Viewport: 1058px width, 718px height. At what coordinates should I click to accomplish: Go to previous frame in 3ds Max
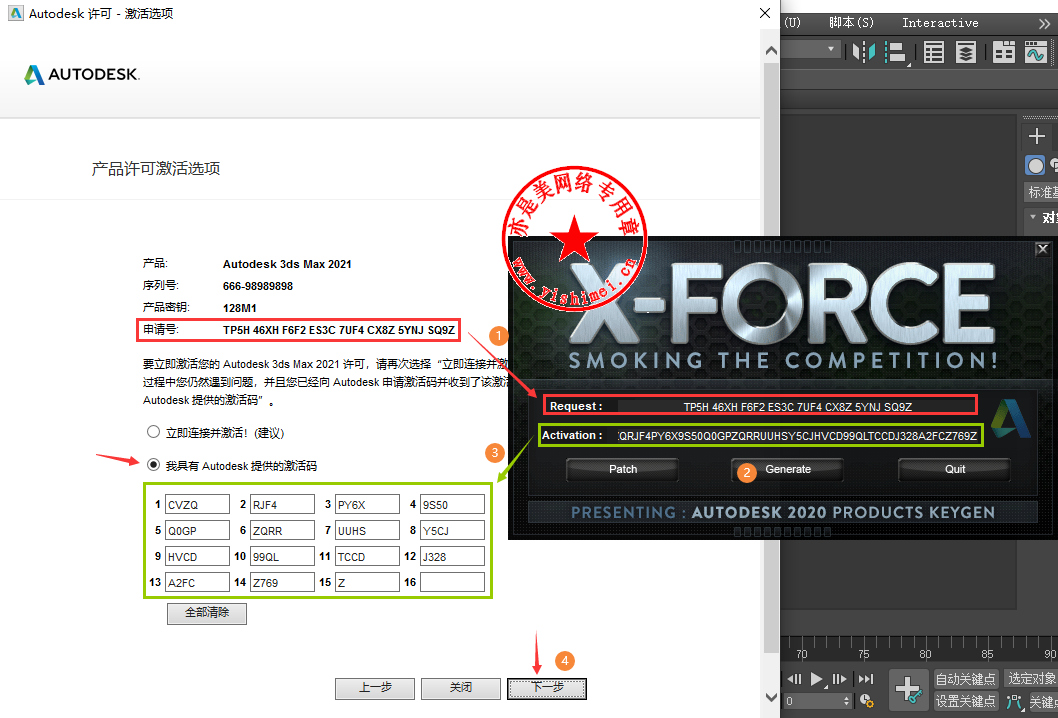795,679
